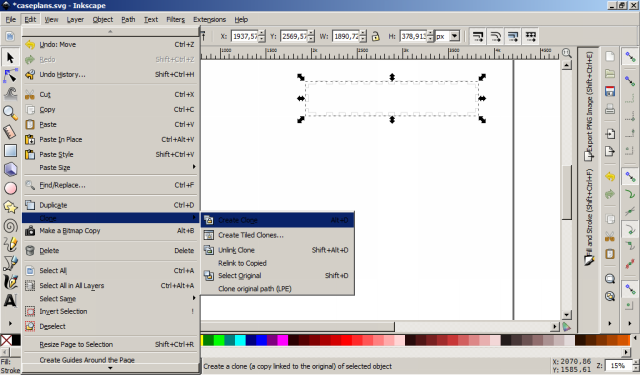Click the Print icon in commands bar
The image size is (640, 375).
(610, 109)
